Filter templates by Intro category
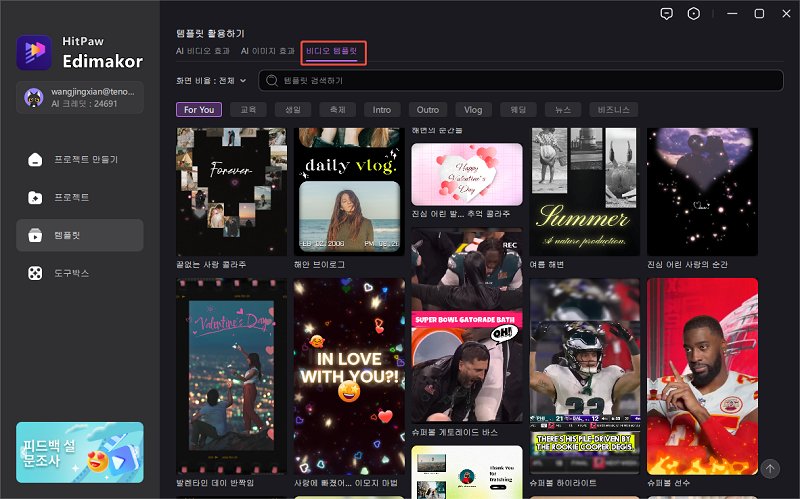This screenshot has height=499, width=800. [382, 110]
